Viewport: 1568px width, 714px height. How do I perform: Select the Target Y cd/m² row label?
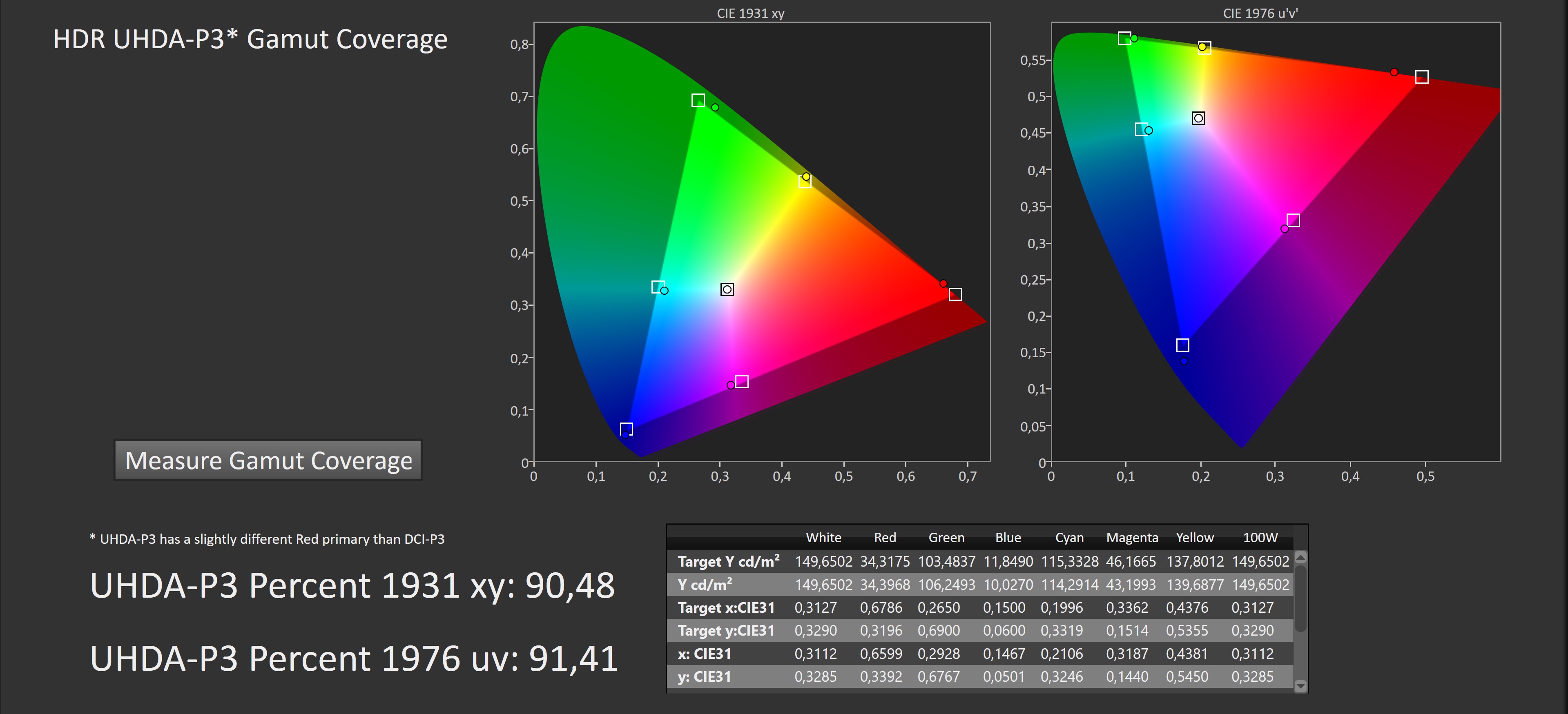click(728, 561)
